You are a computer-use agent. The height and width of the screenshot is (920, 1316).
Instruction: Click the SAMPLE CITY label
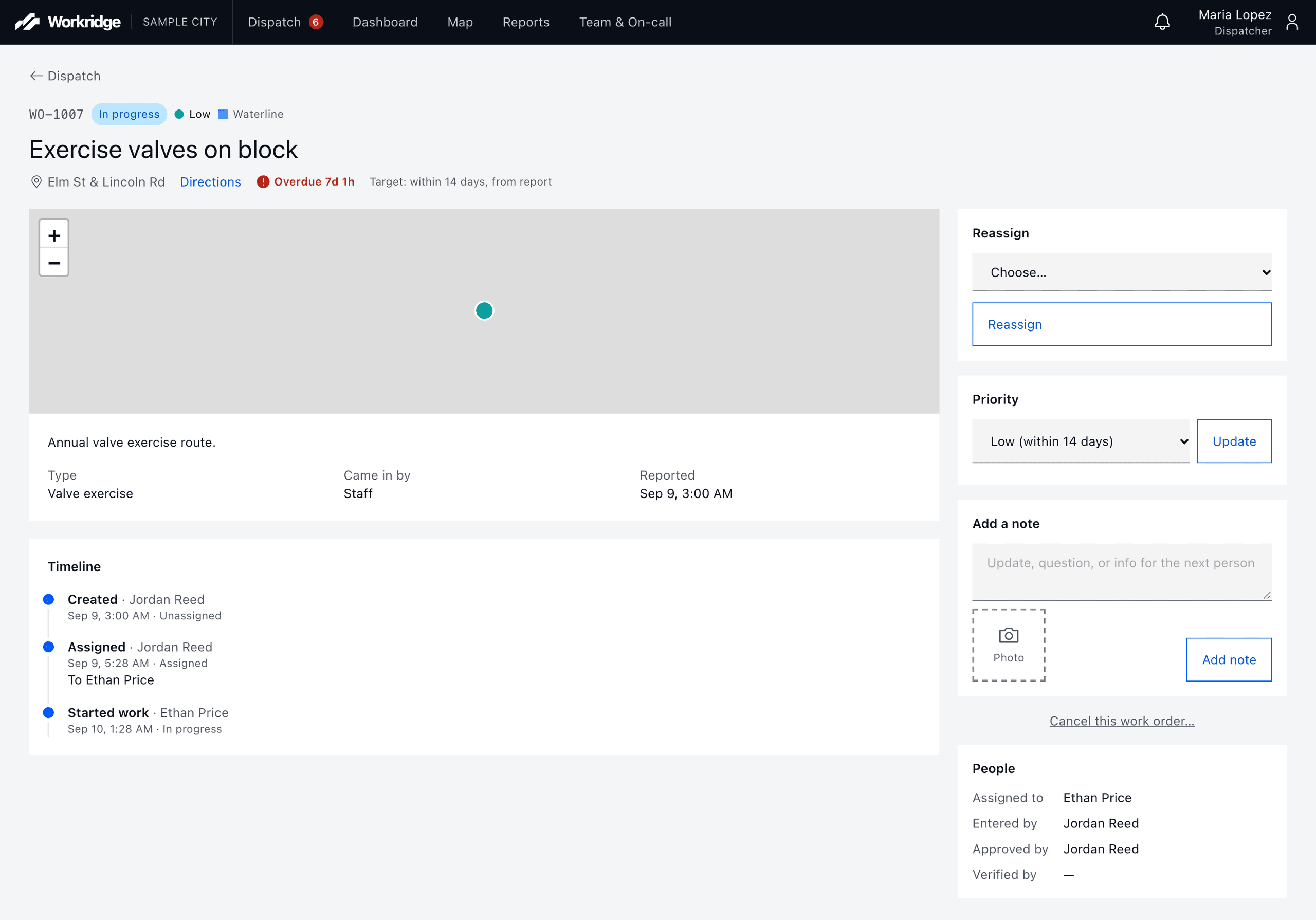point(180,22)
